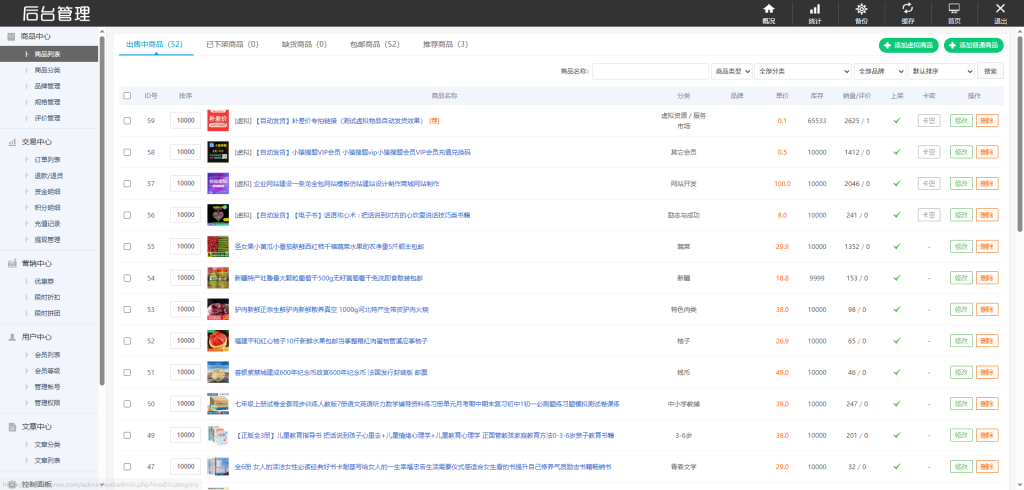Open the product image for ID 54

tap(217, 278)
